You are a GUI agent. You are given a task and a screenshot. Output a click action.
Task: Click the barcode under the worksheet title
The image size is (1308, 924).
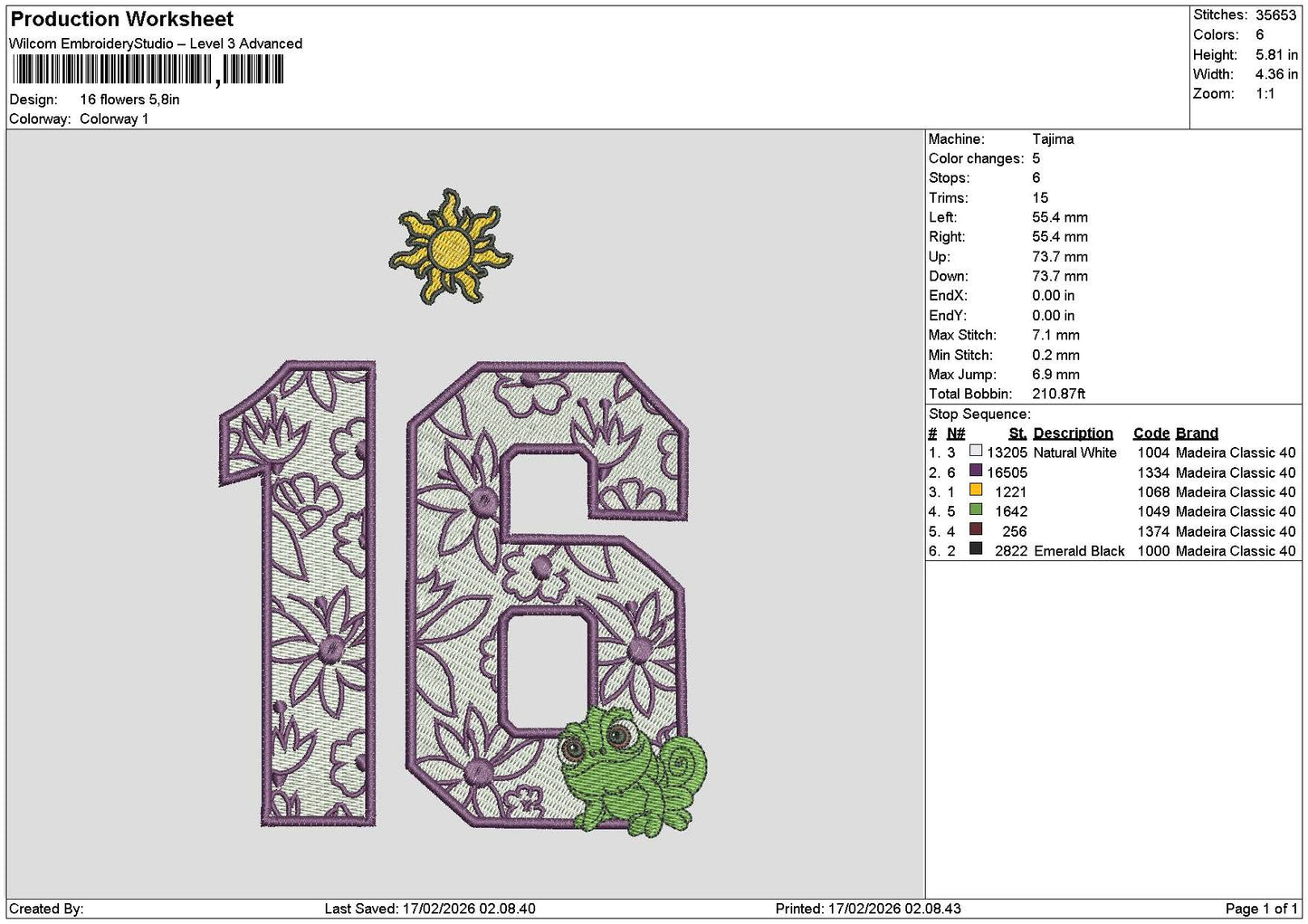[x=148, y=70]
